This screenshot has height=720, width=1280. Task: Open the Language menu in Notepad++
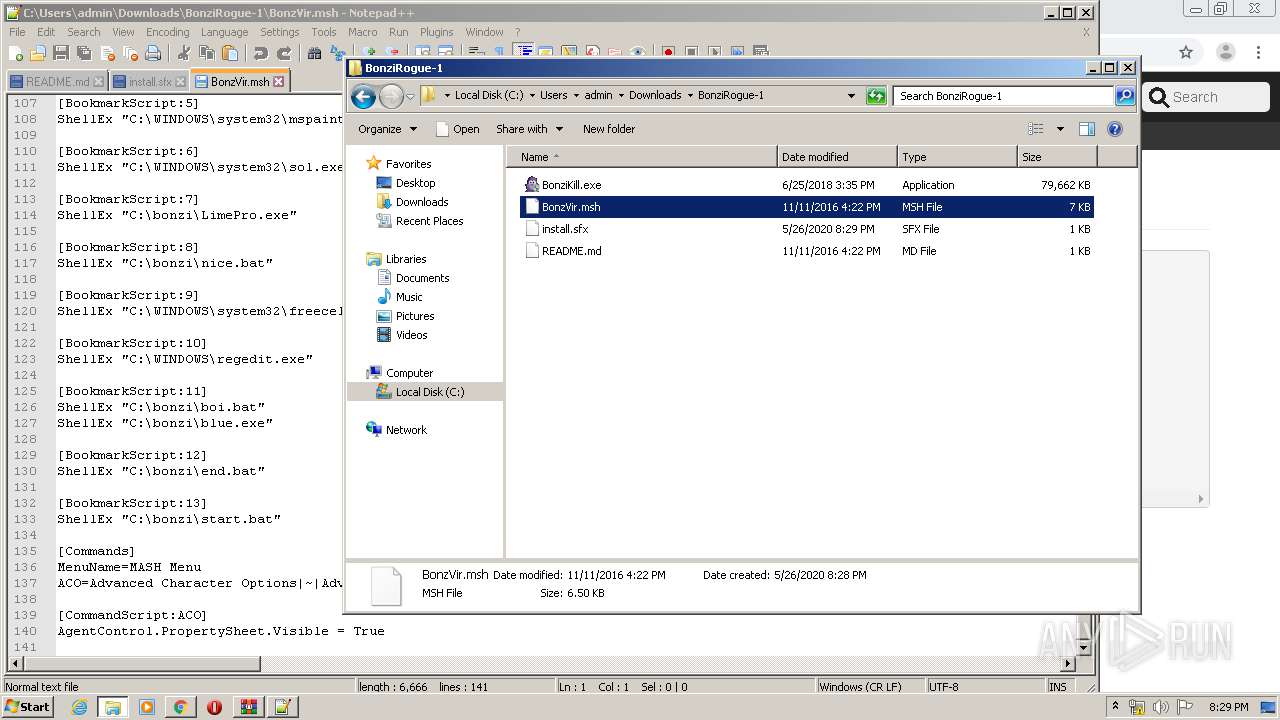tap(224, 32)
